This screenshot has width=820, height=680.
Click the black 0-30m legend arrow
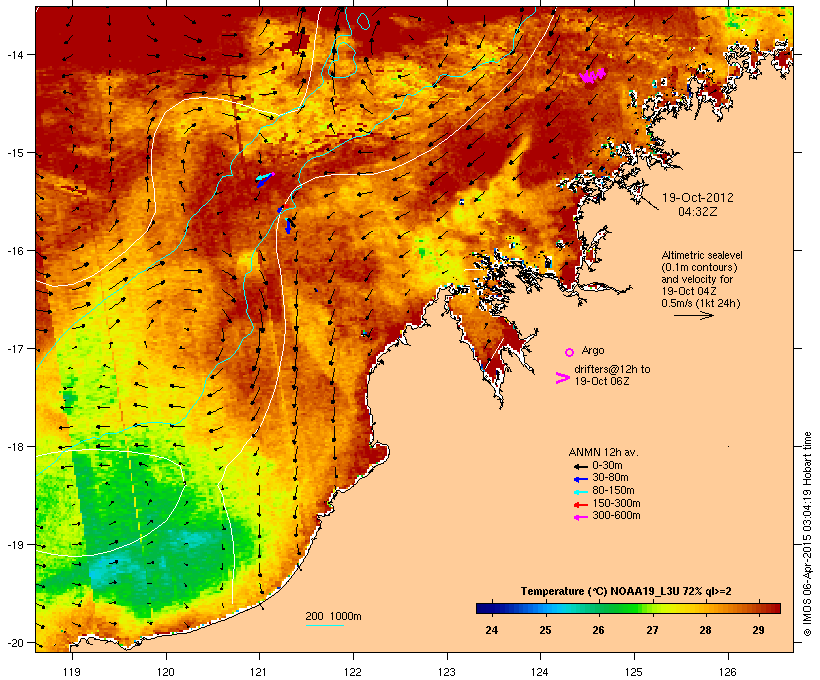[580, 466]
